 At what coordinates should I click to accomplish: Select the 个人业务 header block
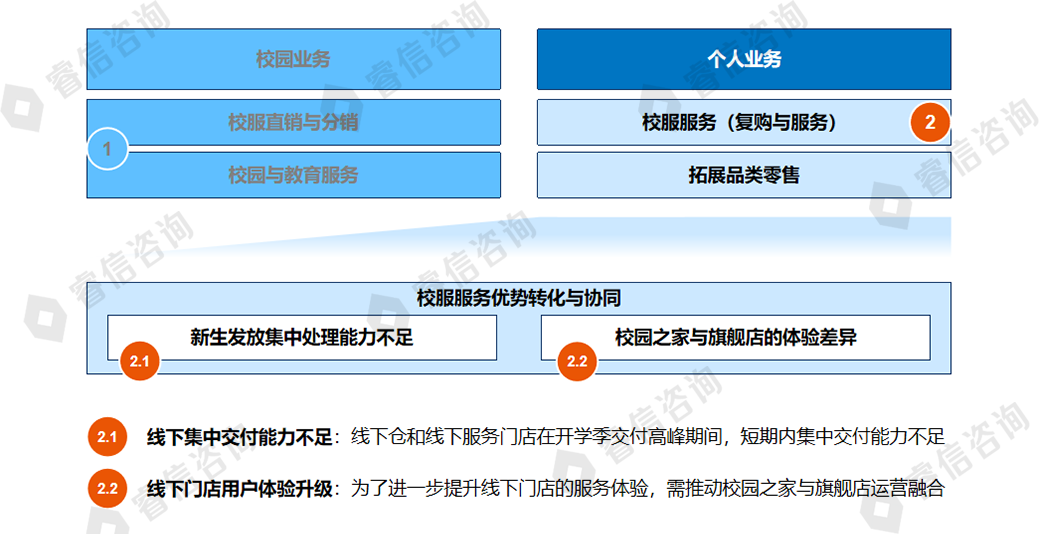coord(744,59)
